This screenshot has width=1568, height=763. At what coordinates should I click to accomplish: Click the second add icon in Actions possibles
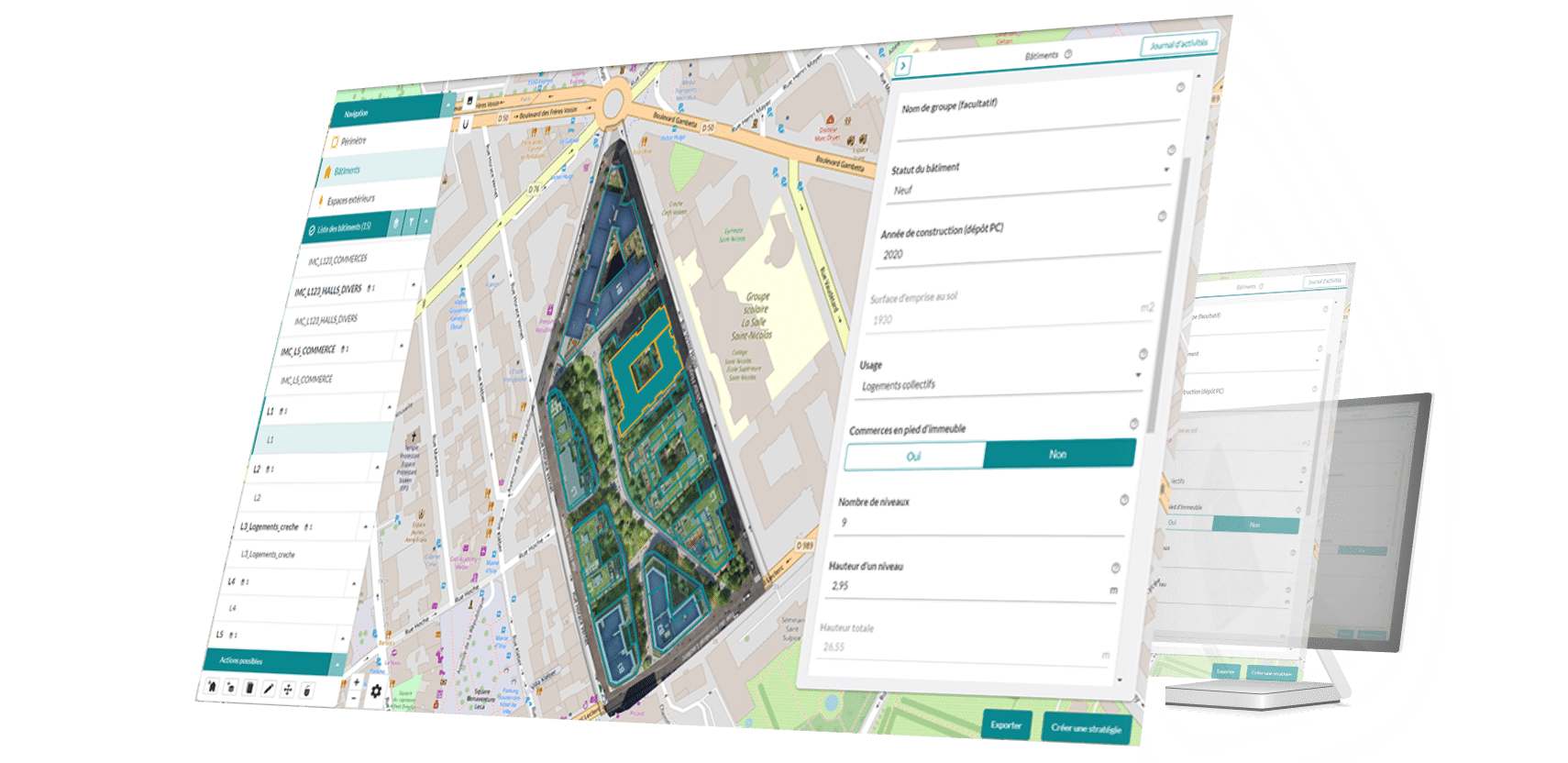[x=230, y=687]
